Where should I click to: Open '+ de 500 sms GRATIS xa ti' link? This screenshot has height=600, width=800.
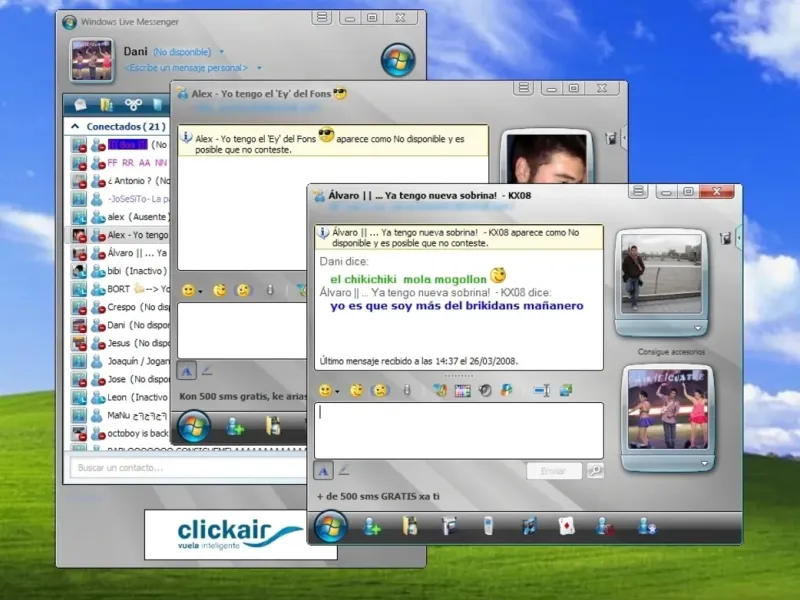[378, 496]
